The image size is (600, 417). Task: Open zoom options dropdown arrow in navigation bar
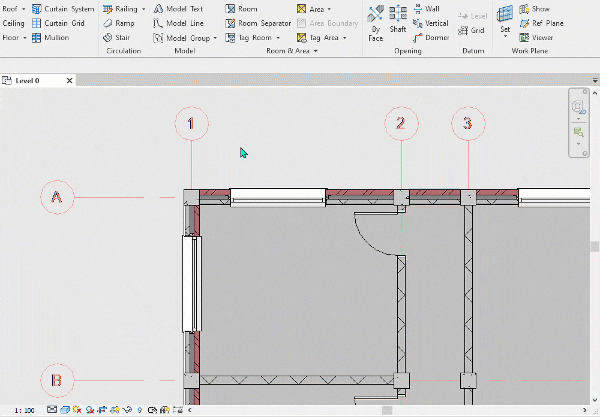pyautogui.click(x=579, y=144)
